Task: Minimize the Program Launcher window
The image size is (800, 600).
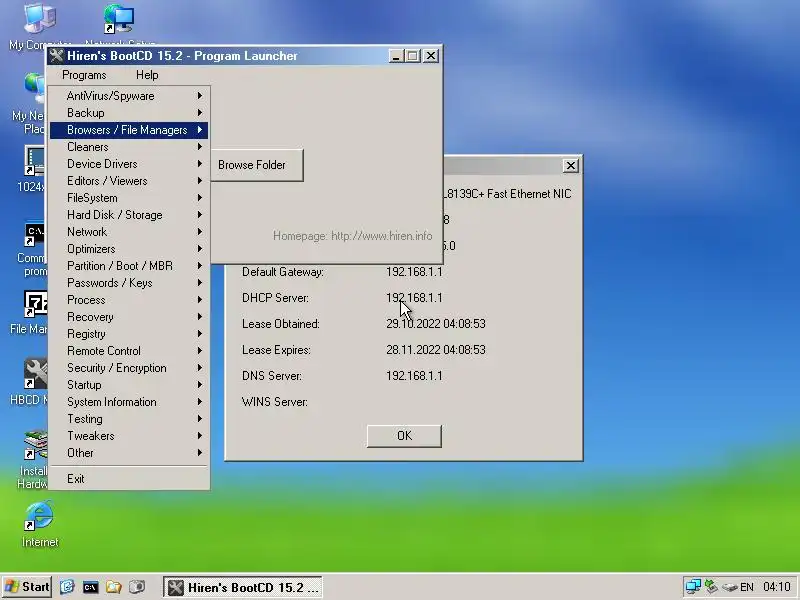Action: tap(396, 56)
